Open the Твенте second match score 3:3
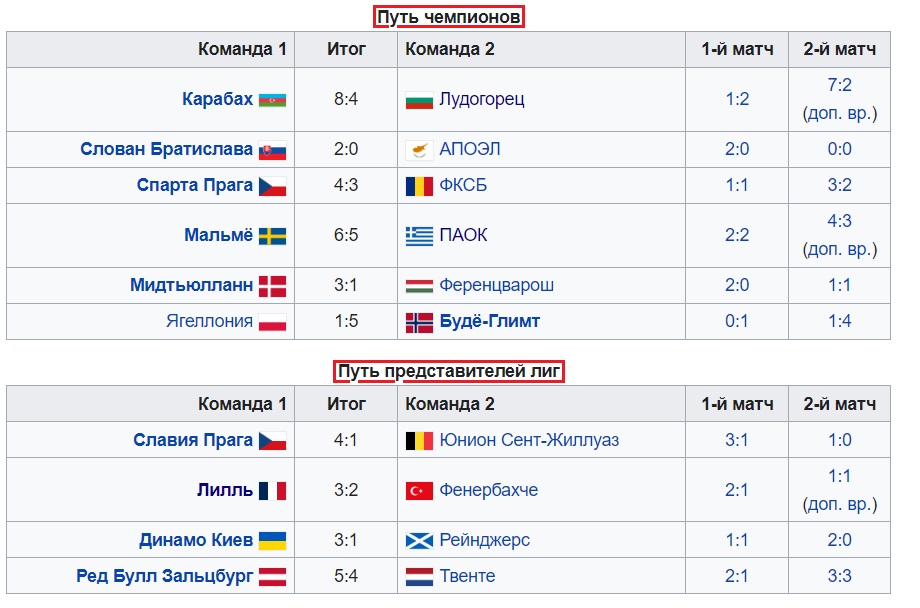 click(x=839, y=576)
